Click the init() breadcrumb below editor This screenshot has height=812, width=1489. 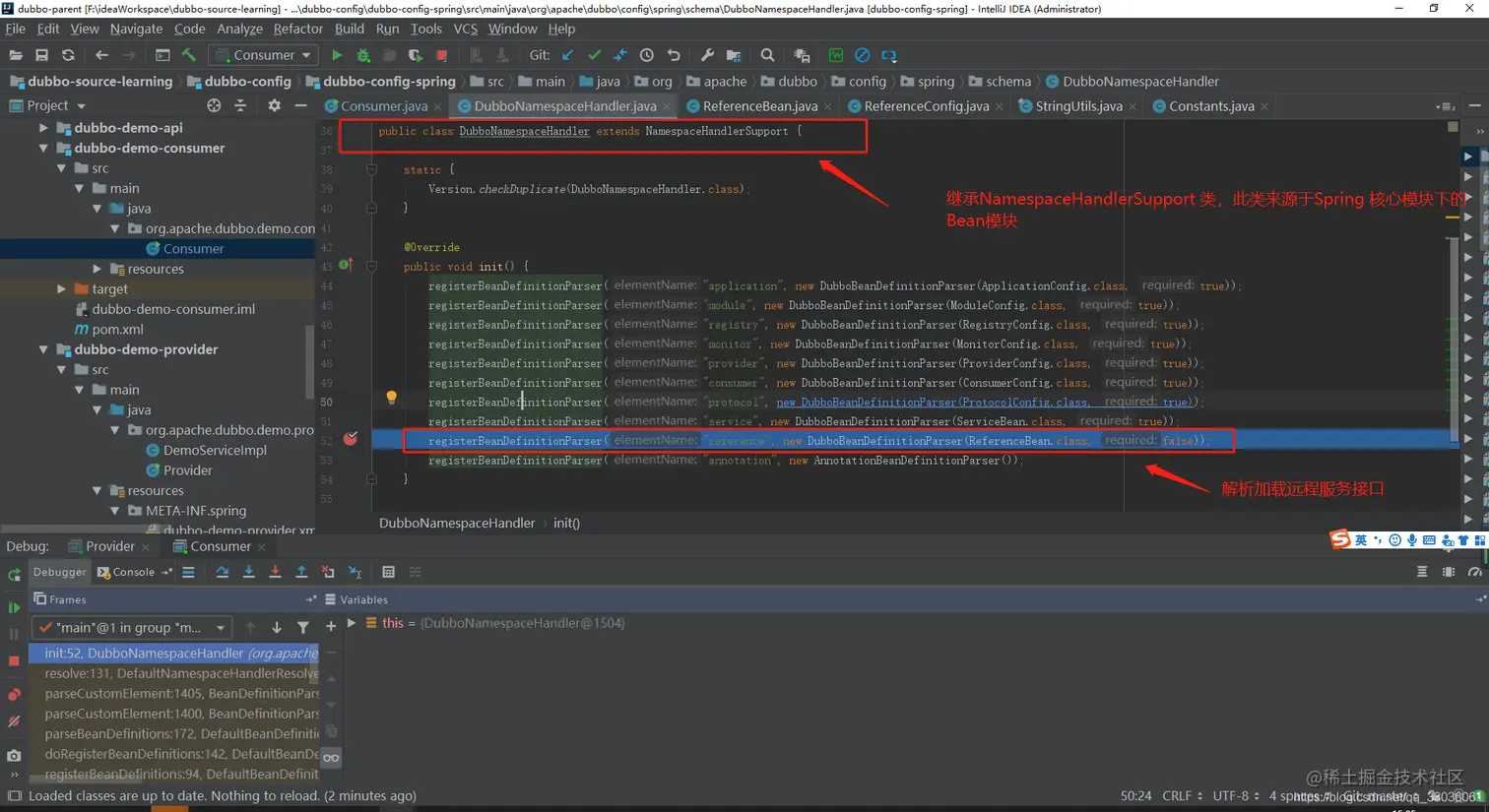point(566,524)
